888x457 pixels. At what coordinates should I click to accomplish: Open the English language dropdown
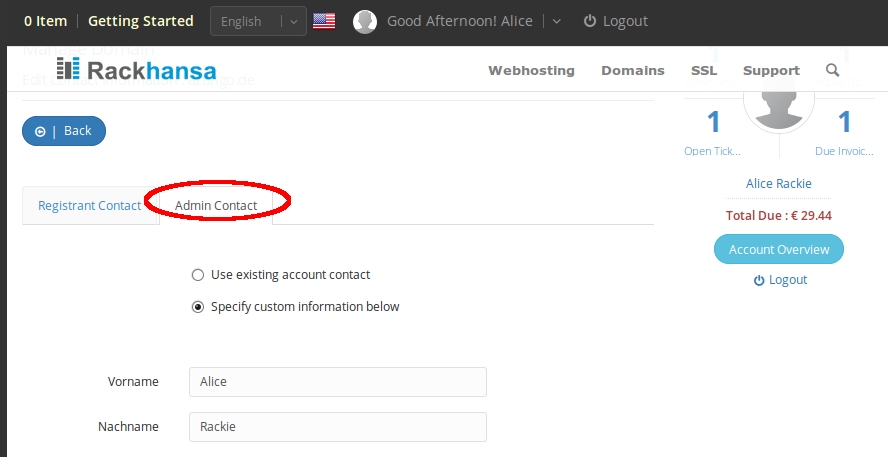(258, 22)
